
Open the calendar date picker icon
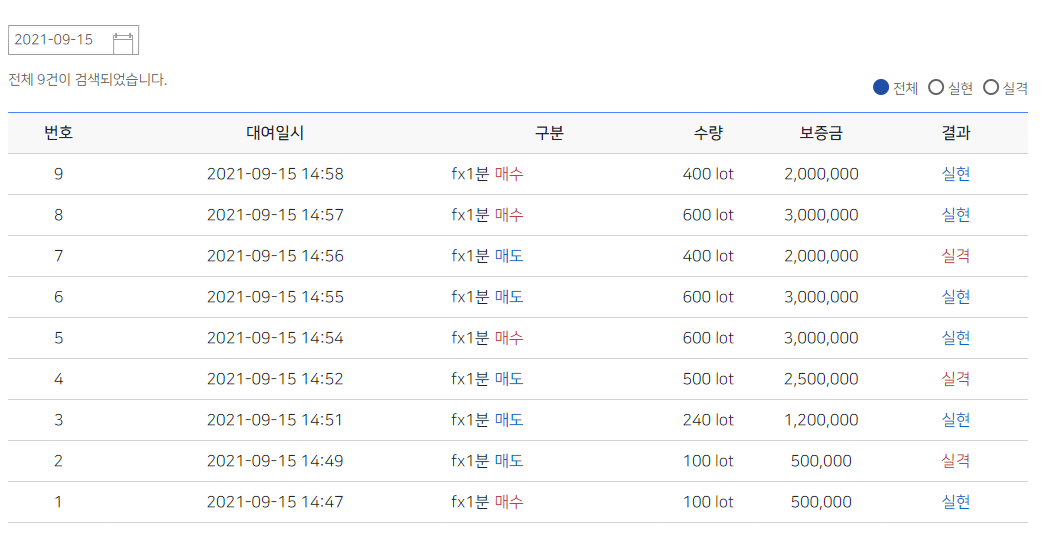point(123,43)
